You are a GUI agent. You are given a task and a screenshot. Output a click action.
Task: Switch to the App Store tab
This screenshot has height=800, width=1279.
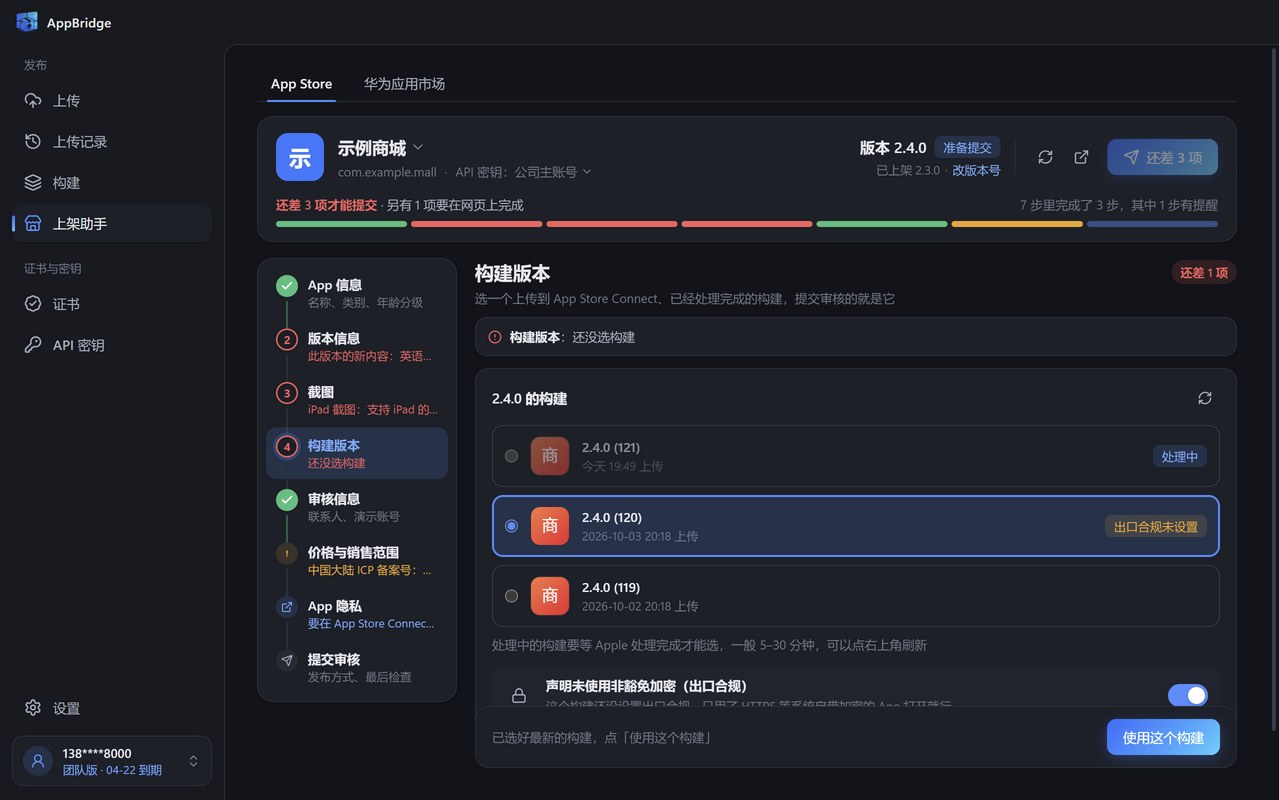[301, 84]
